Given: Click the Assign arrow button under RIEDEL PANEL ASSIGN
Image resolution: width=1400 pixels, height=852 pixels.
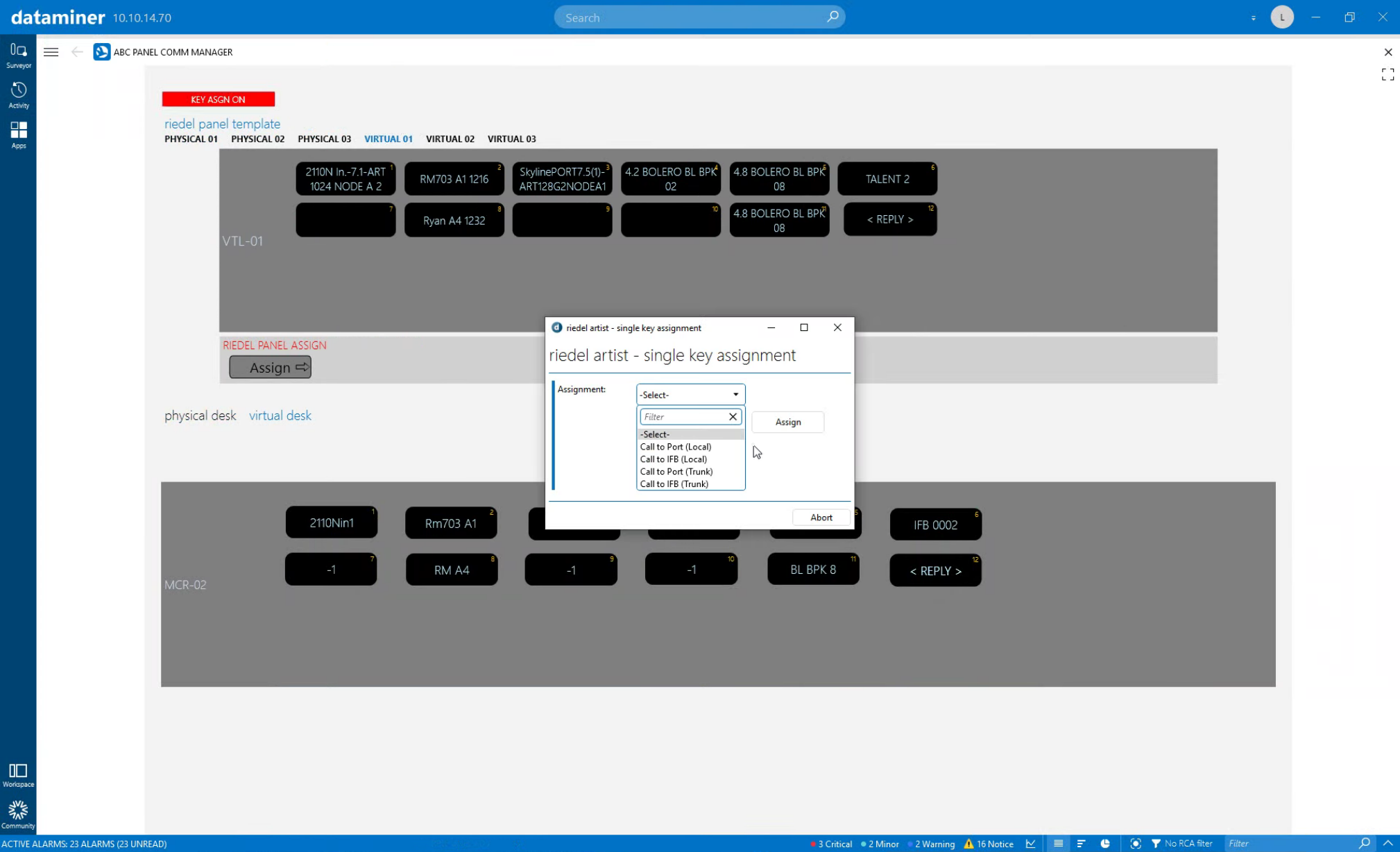Looking at the screenshot, I should pyautogui.click(x=270, y=367).
